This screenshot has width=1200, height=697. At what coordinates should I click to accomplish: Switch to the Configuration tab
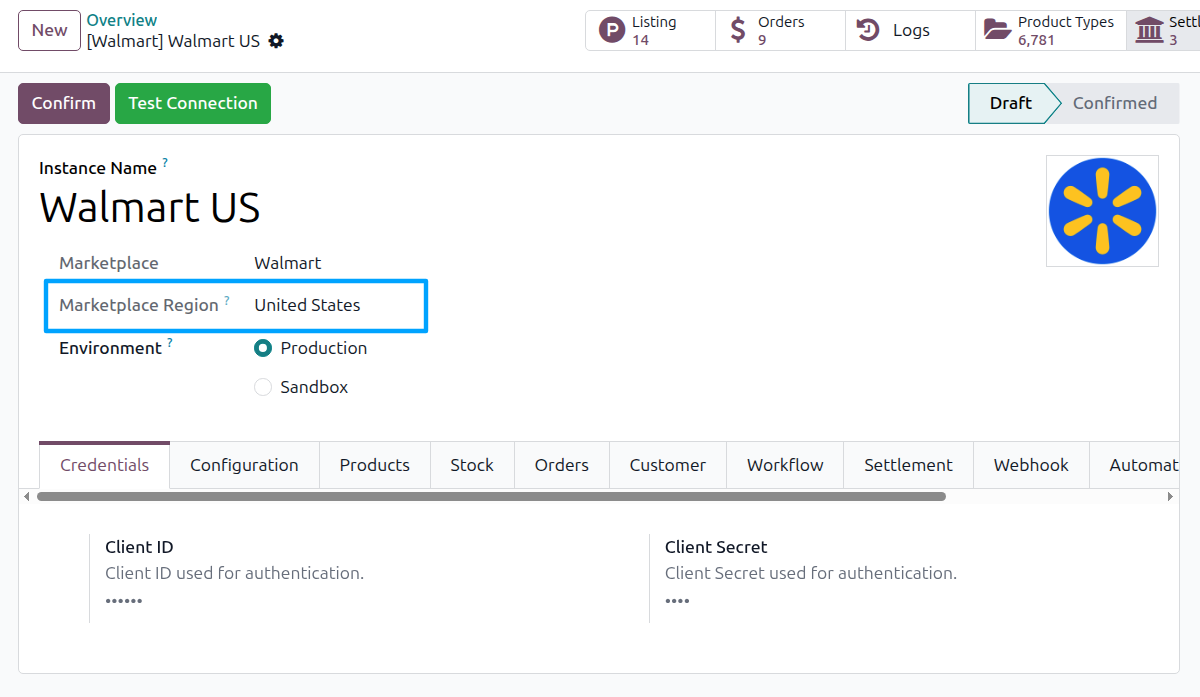pos(244,465)
